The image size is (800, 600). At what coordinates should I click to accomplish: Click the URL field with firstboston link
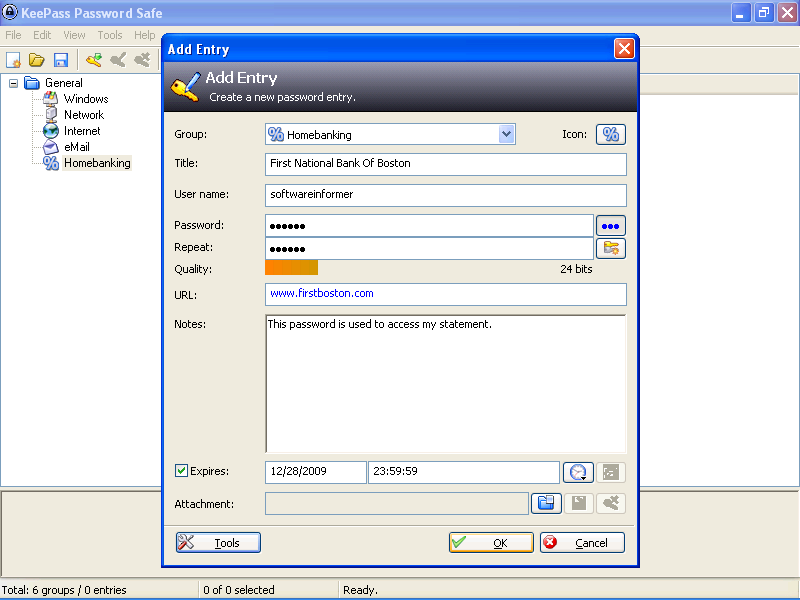(446, 294)
